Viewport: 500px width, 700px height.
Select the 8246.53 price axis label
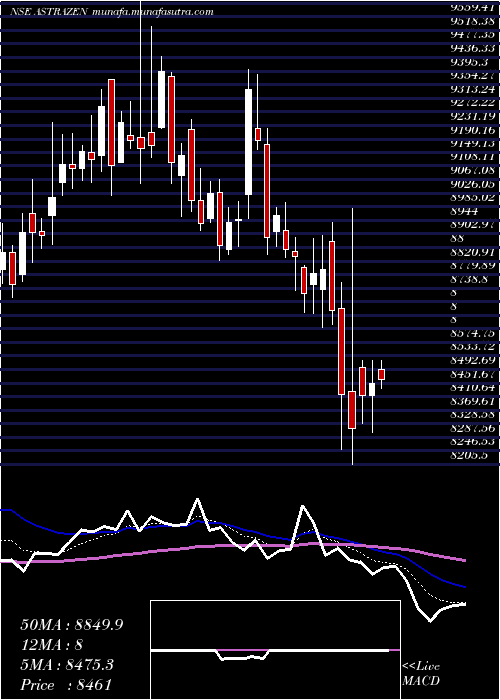click(x=474, y=443)
